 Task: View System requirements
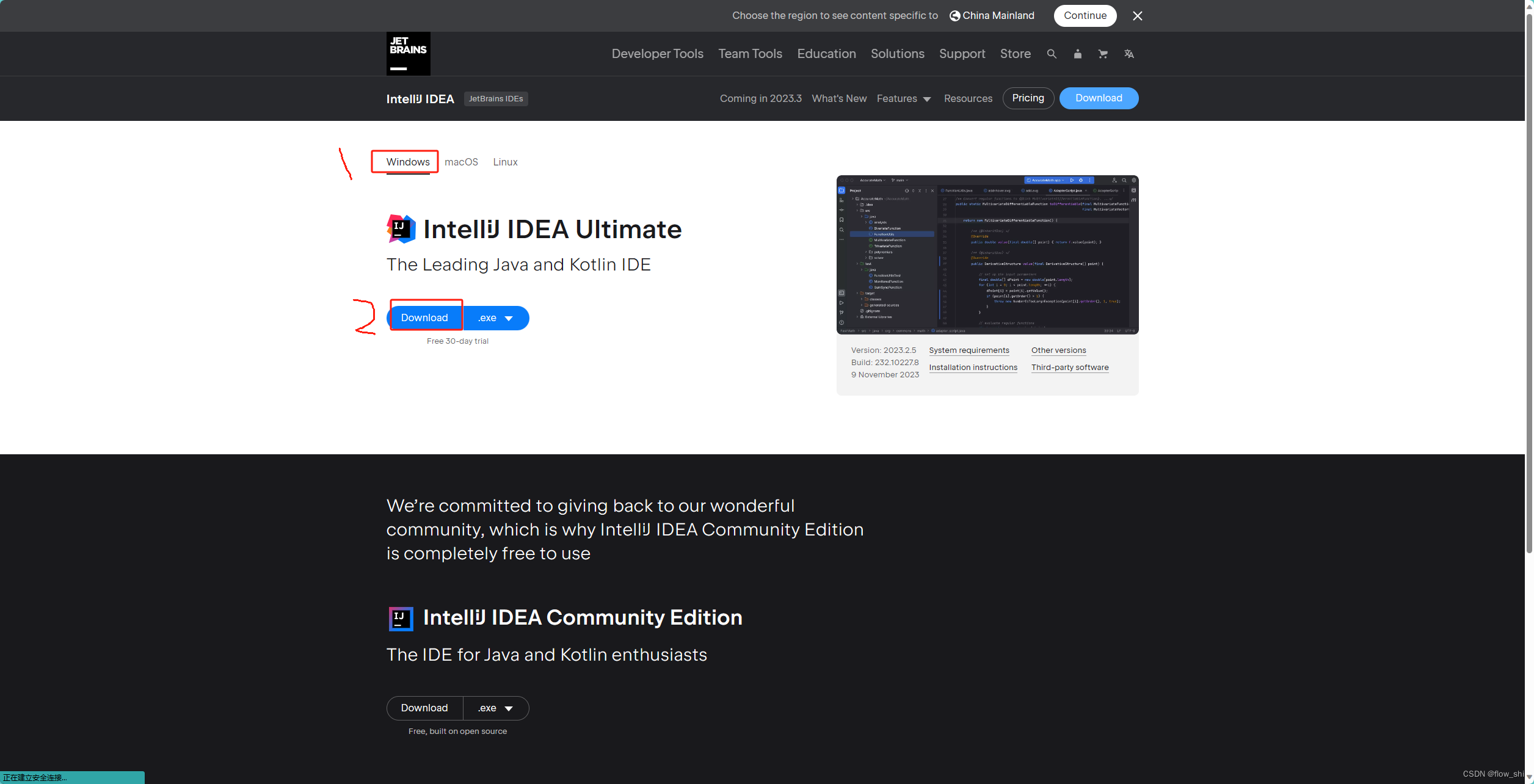click(x=969, y=350)
